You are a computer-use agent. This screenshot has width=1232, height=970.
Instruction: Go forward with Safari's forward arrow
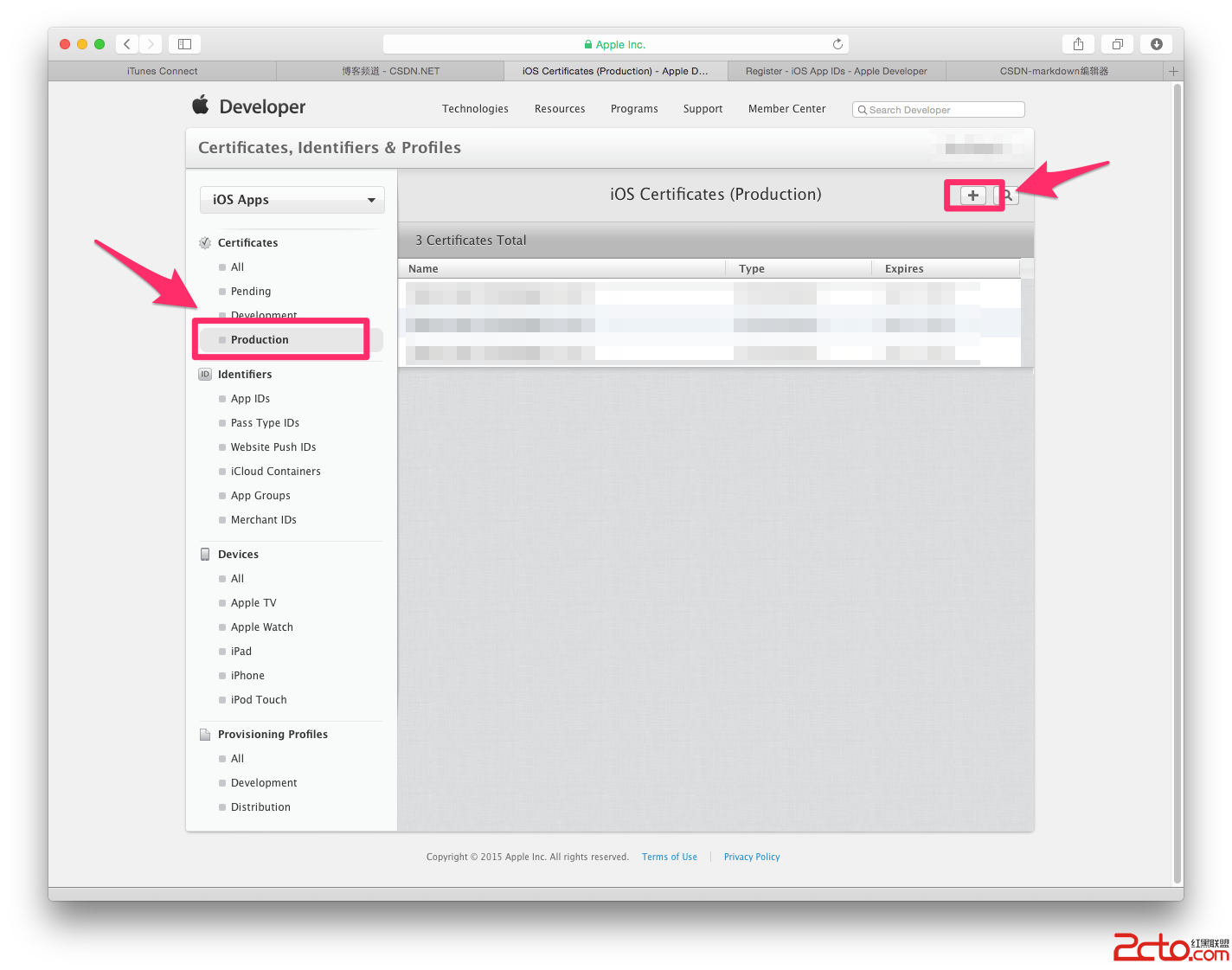tap(151, 44)
